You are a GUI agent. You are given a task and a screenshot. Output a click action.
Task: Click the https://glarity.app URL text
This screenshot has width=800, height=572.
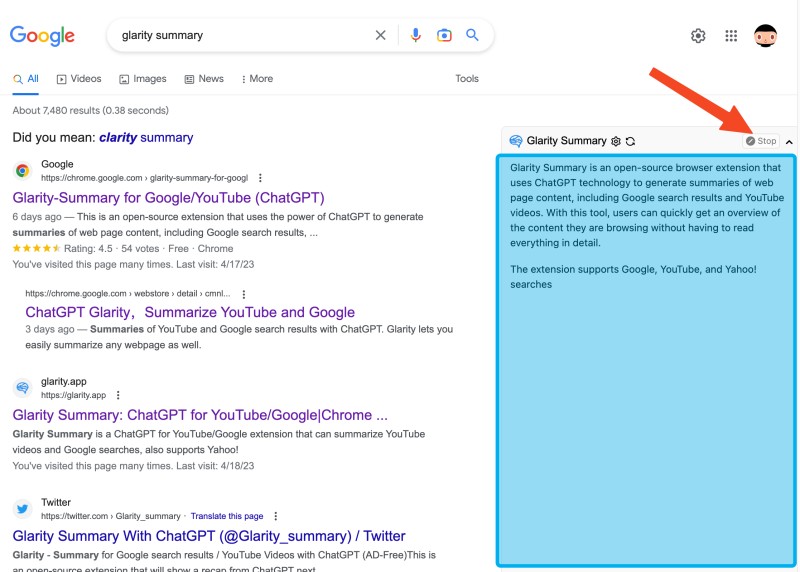click(x=73, y=395)
